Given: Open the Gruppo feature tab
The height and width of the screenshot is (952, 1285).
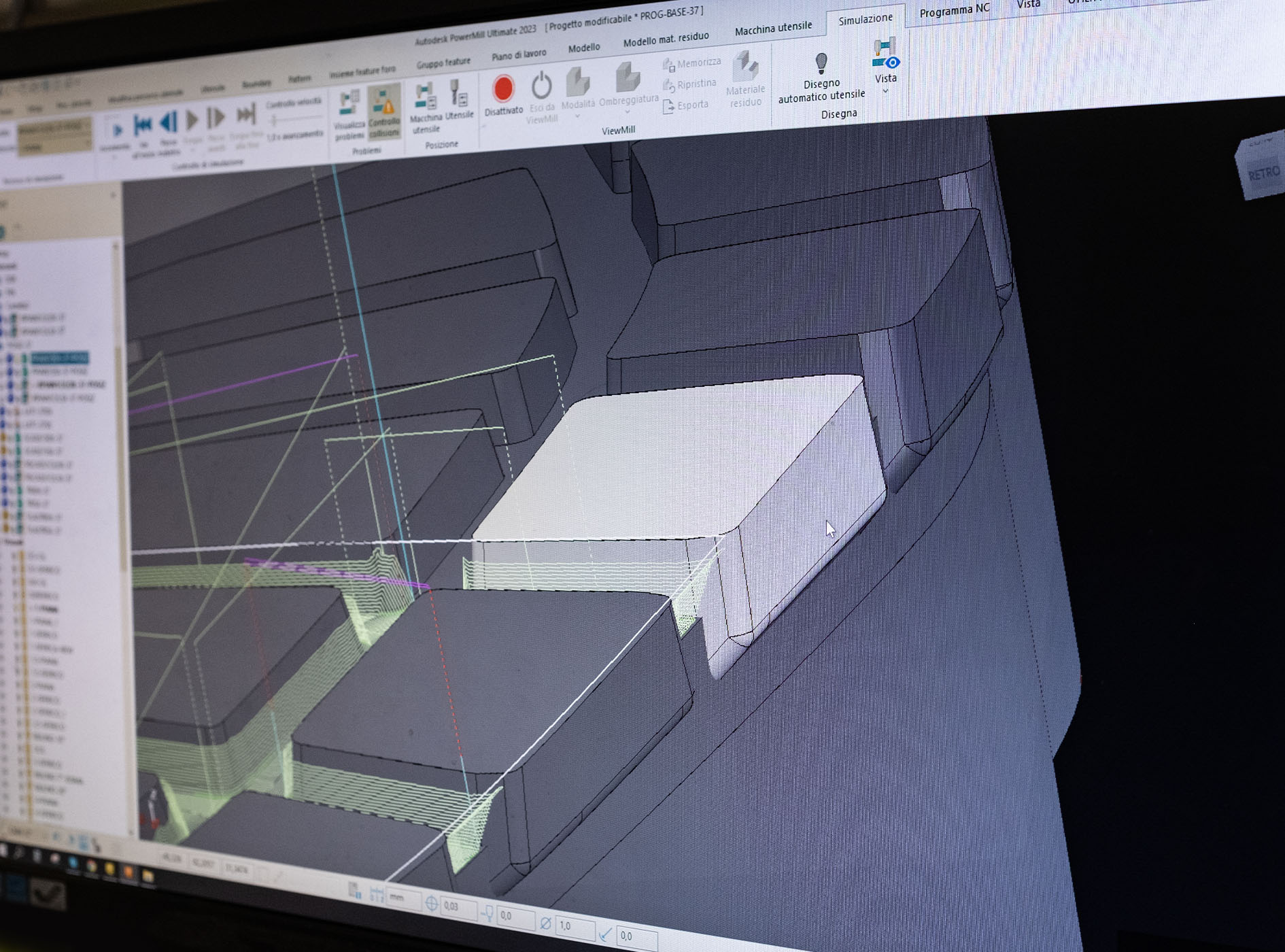Looking at the screenshot, I should point(443,63).
